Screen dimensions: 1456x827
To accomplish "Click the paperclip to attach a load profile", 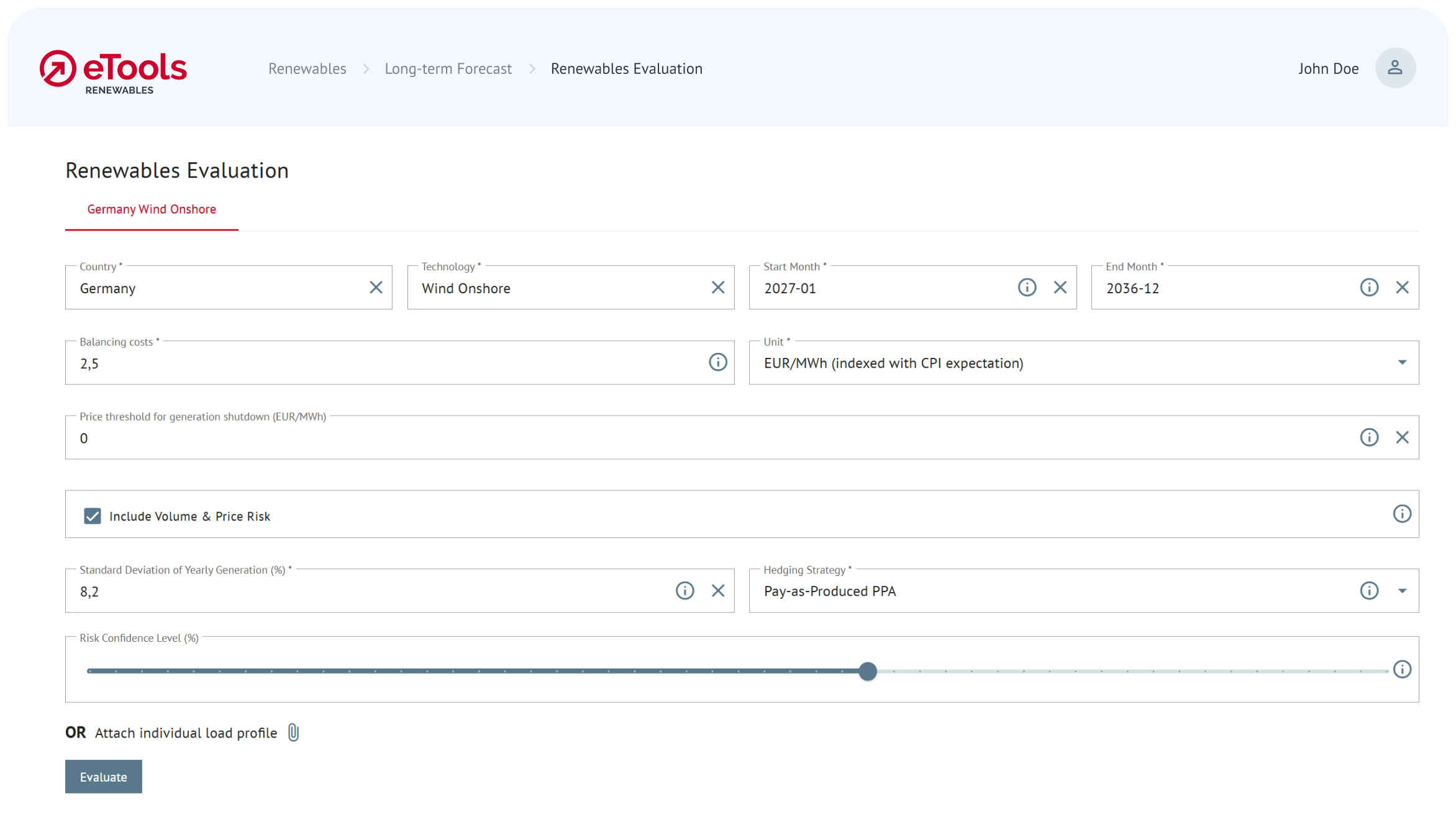I will pos(292,733).
